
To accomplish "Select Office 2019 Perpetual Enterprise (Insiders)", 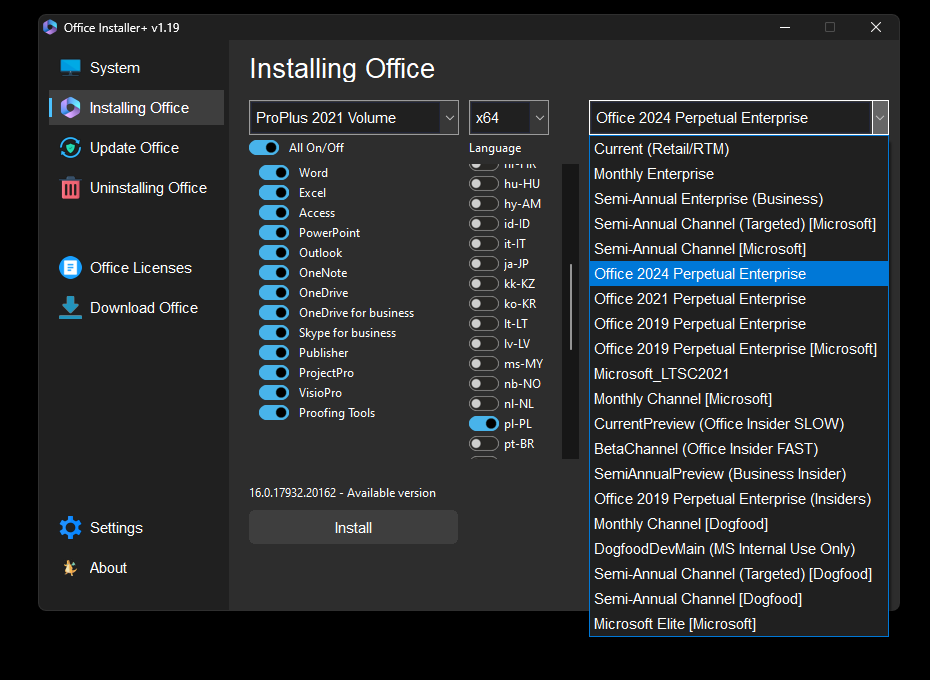I will click(738, 499).
